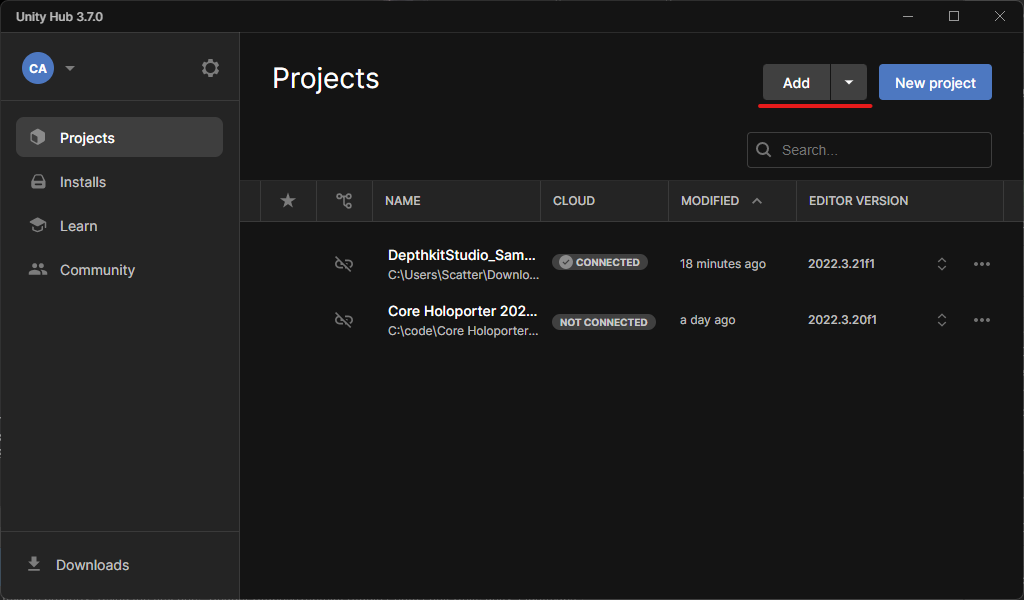Click the CA account avatar
Screen dimensions: 1024x600
(38, 68)
